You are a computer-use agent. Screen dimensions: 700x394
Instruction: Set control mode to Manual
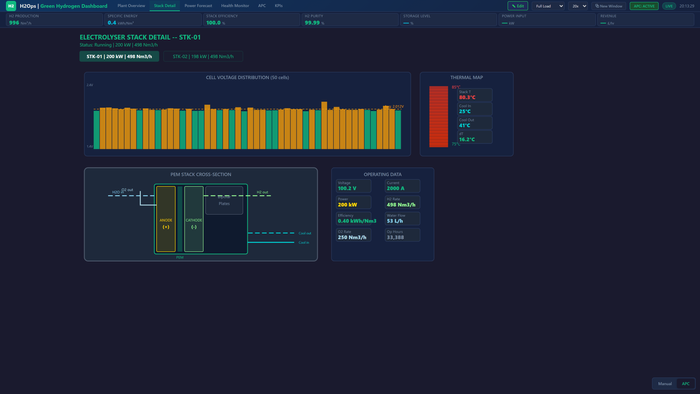[x=665, y=384]
